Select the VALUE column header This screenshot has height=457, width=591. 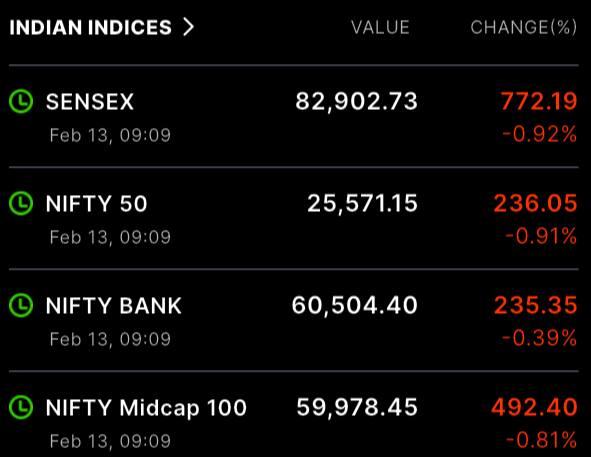380,28
